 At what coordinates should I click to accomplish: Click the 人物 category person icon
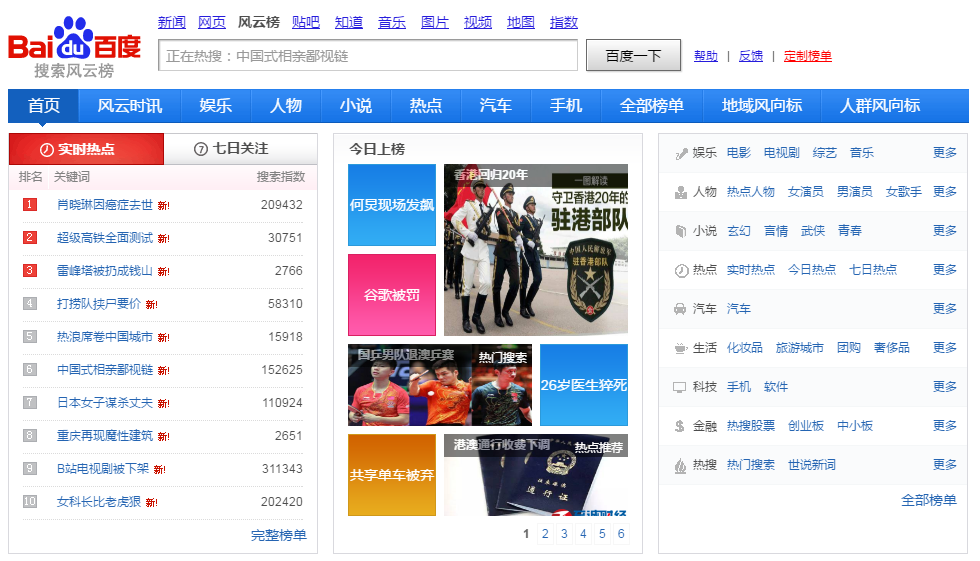[x=681, y=192]
